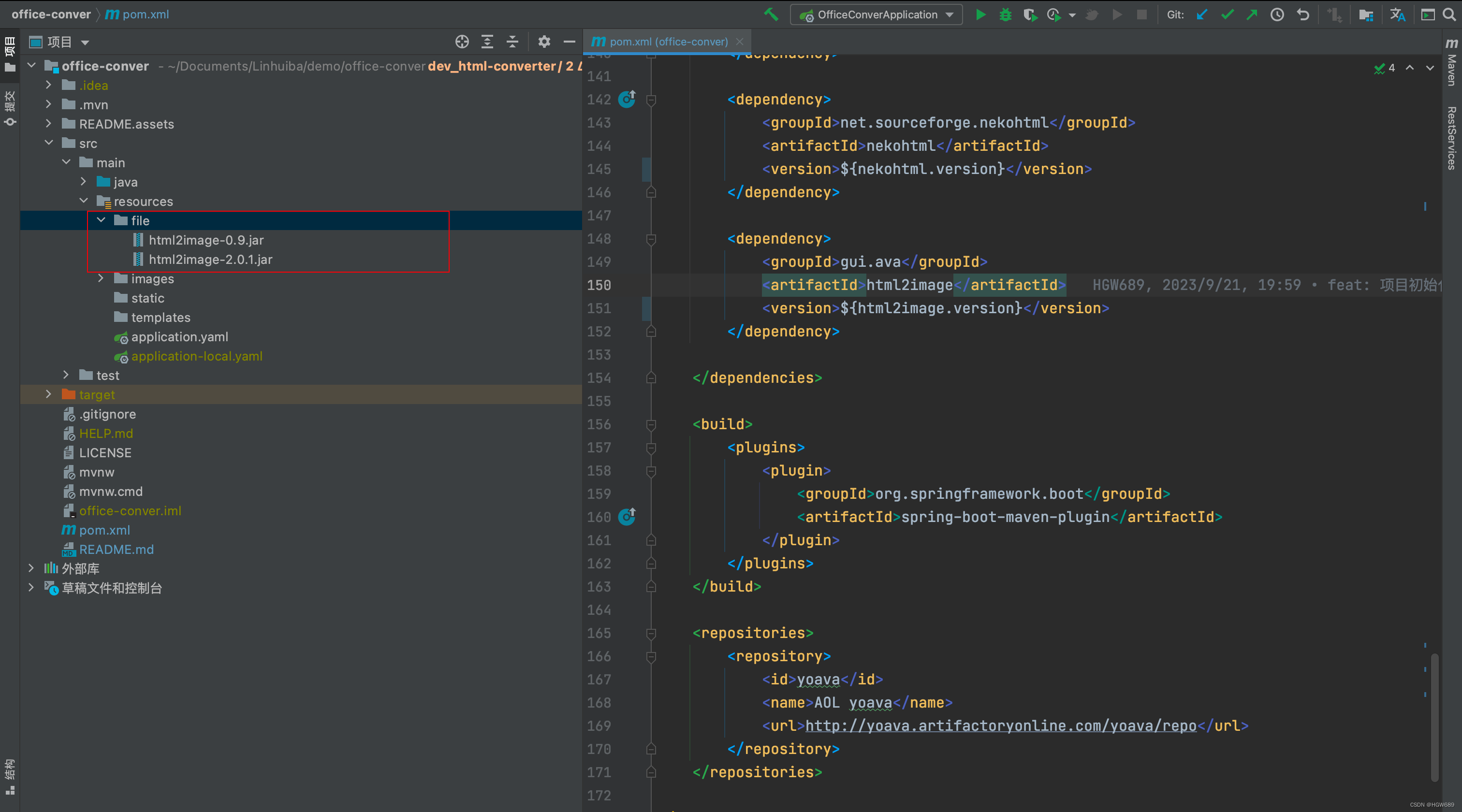Click the profiler run icon
1462x812 pixels.
point(1054,15)
